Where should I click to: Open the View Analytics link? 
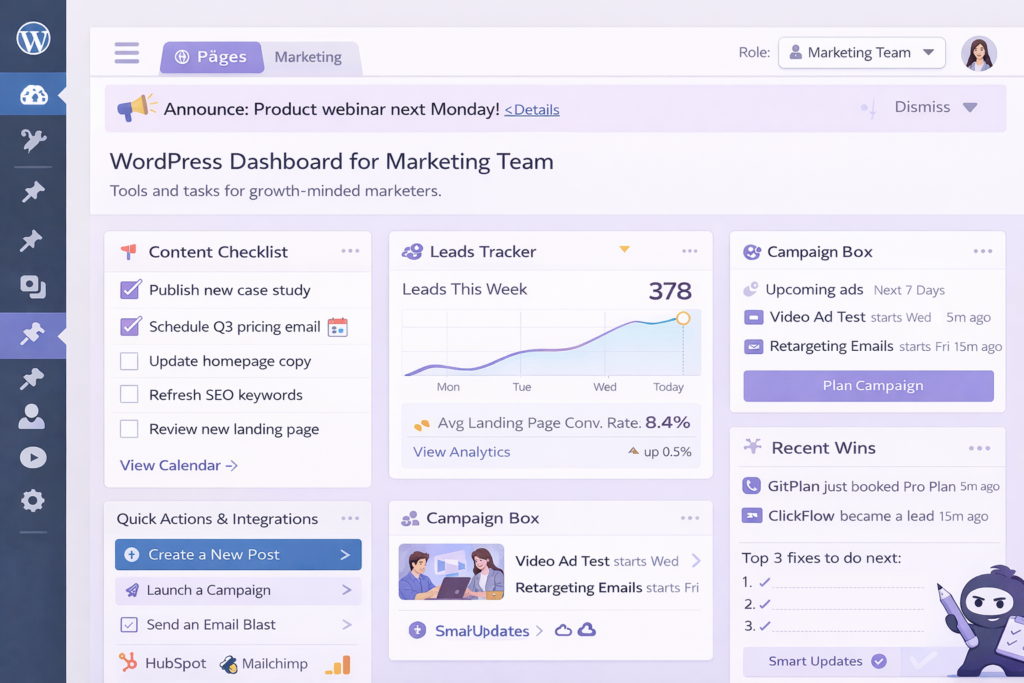click(x=462, y=452)
